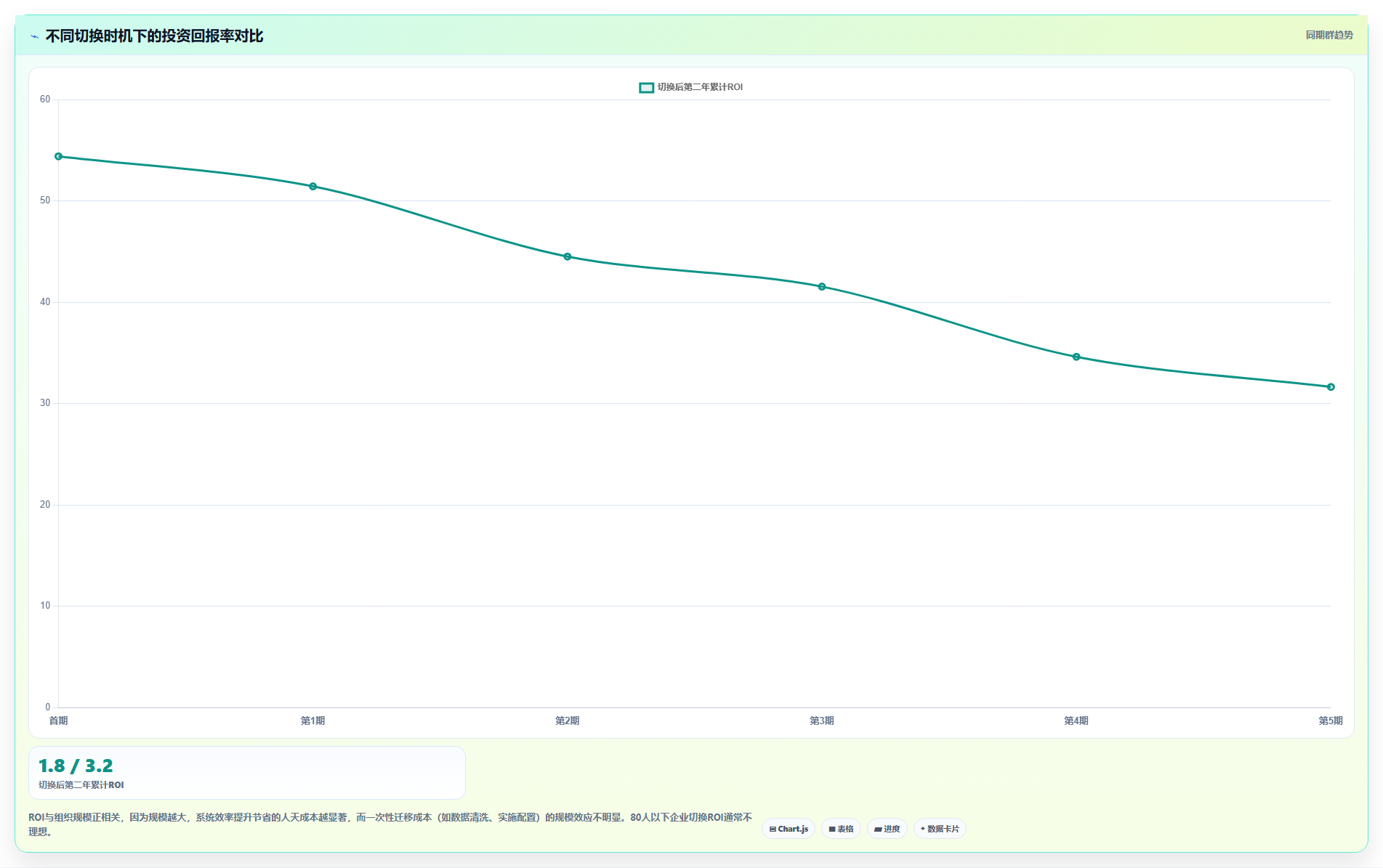Click the 30 y-axis tick label
This screenshot has width=1383, height=868.
(45, 403)
